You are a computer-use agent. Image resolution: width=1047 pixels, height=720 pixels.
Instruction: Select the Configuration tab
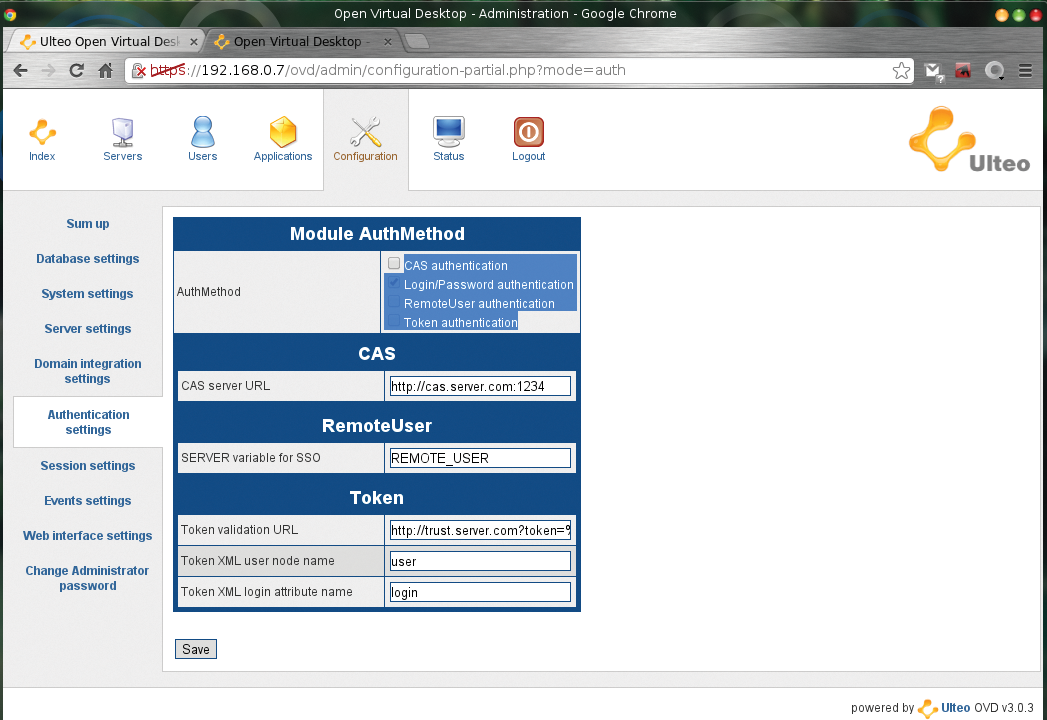pyautogui.click(x=365, y=139)
